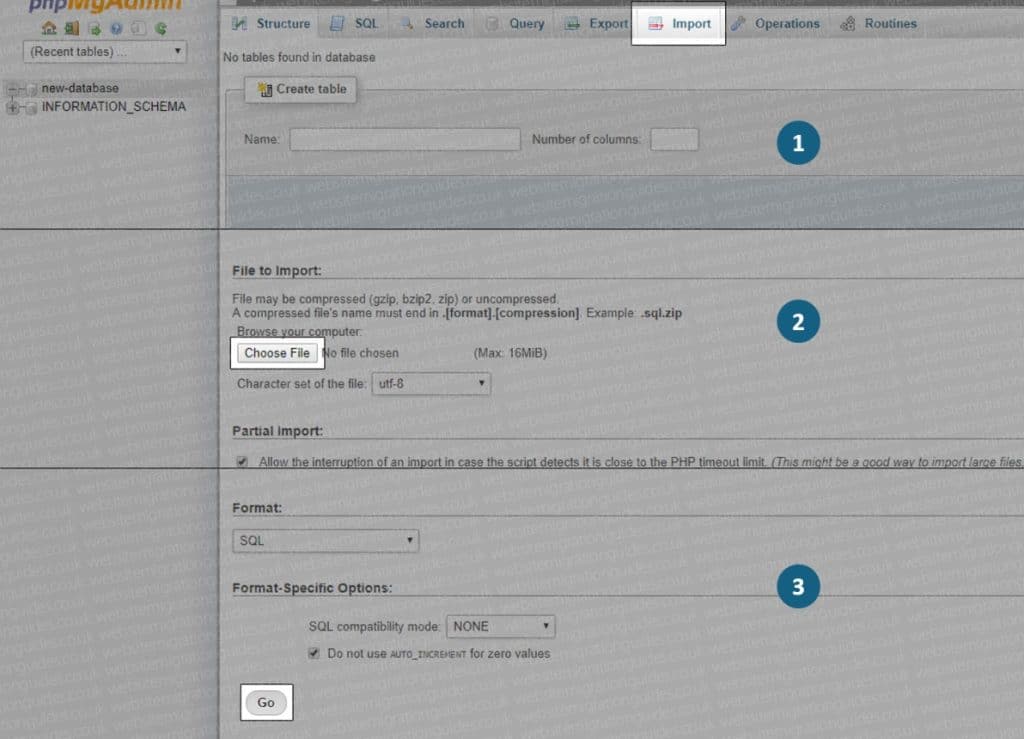Click the Create table text
This screenshot has height=739, width=1024.
pyautogui.click(x=312, y=89)
